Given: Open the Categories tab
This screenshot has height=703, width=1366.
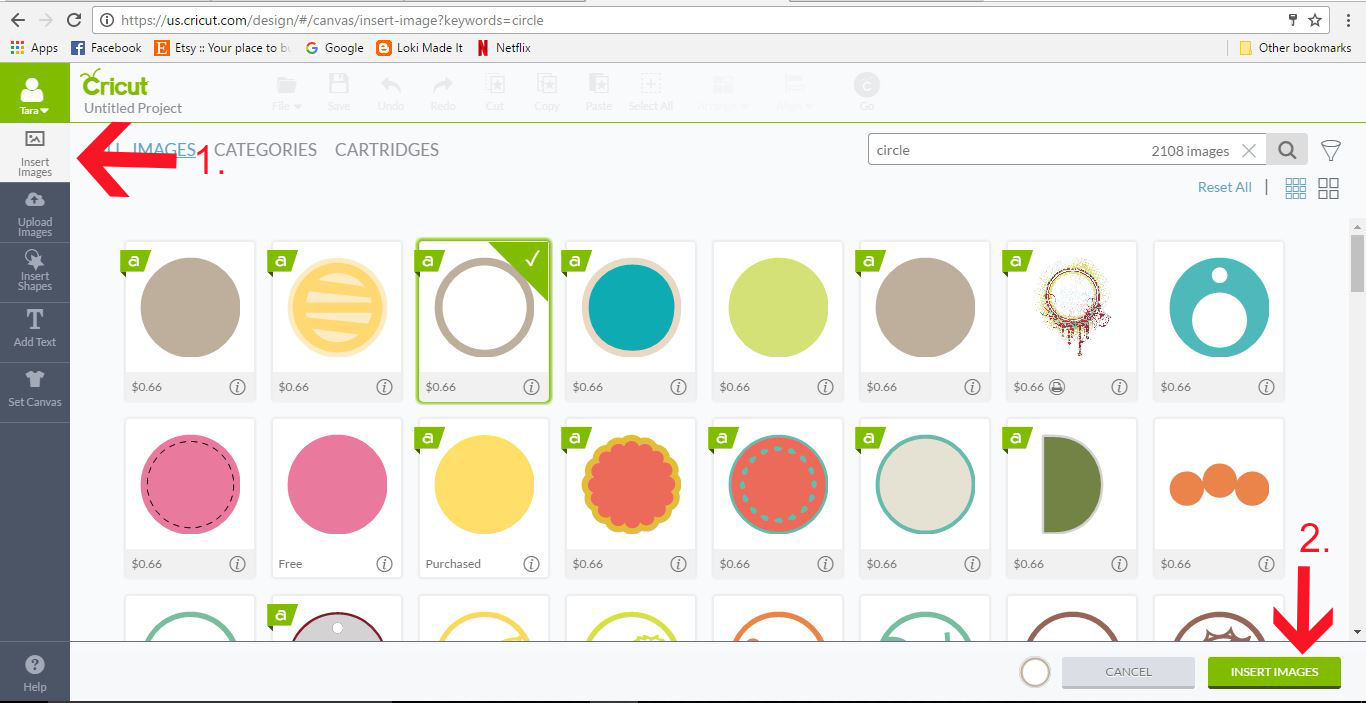Looking at the screenshot, I should click(x=265, y=150).
